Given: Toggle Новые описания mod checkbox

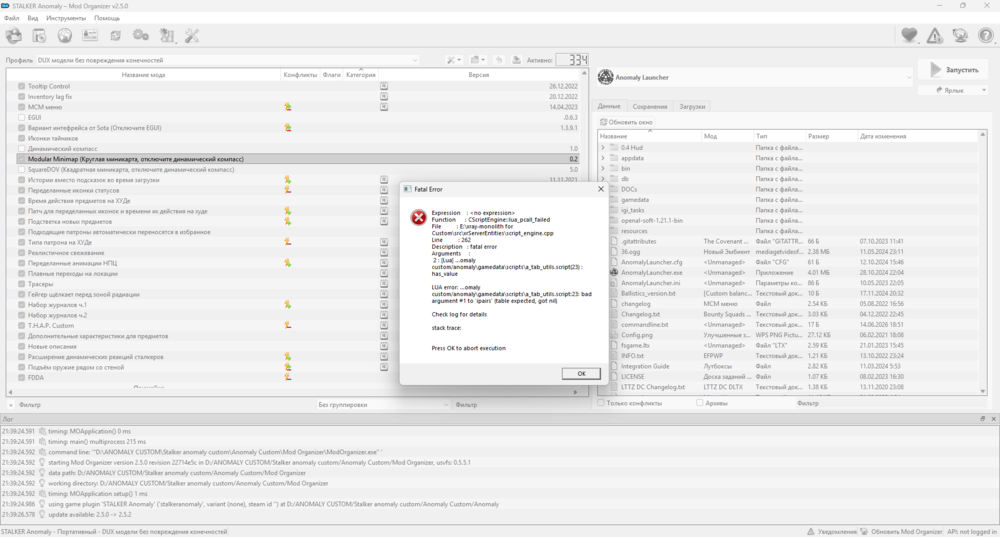Looking at the screenshot, I should [22, 346].
